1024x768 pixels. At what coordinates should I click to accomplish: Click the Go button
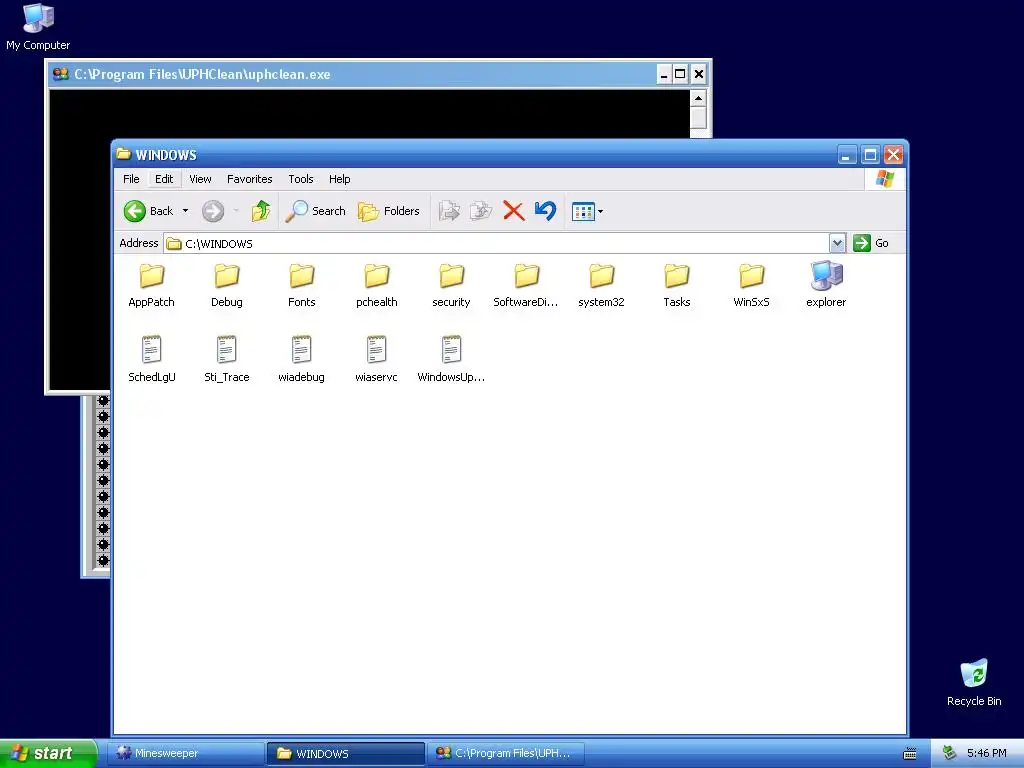(871, 243)
